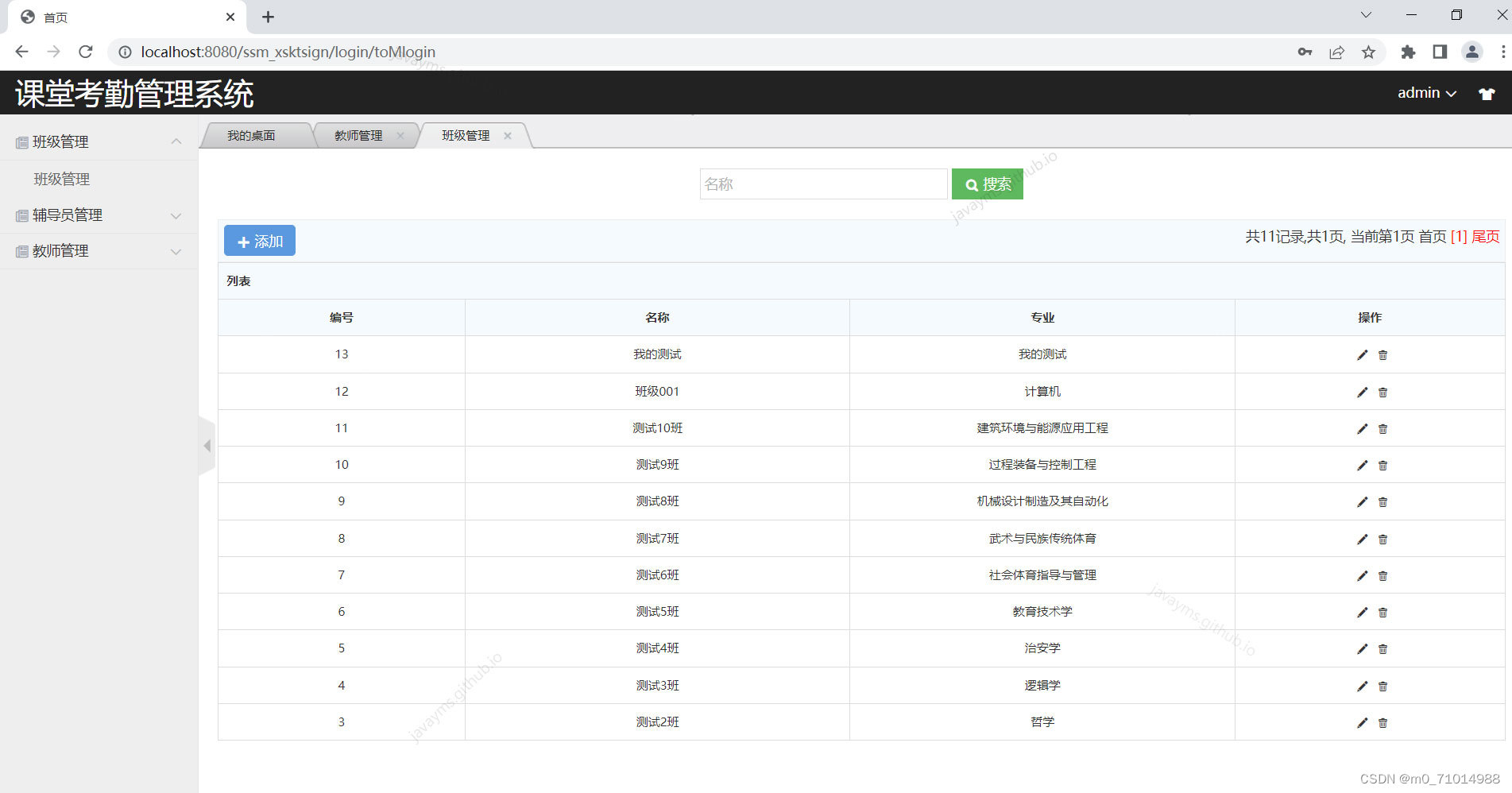1512x793 pixels.
Task: Click the 名称 search input field
Action: [822, 184]
